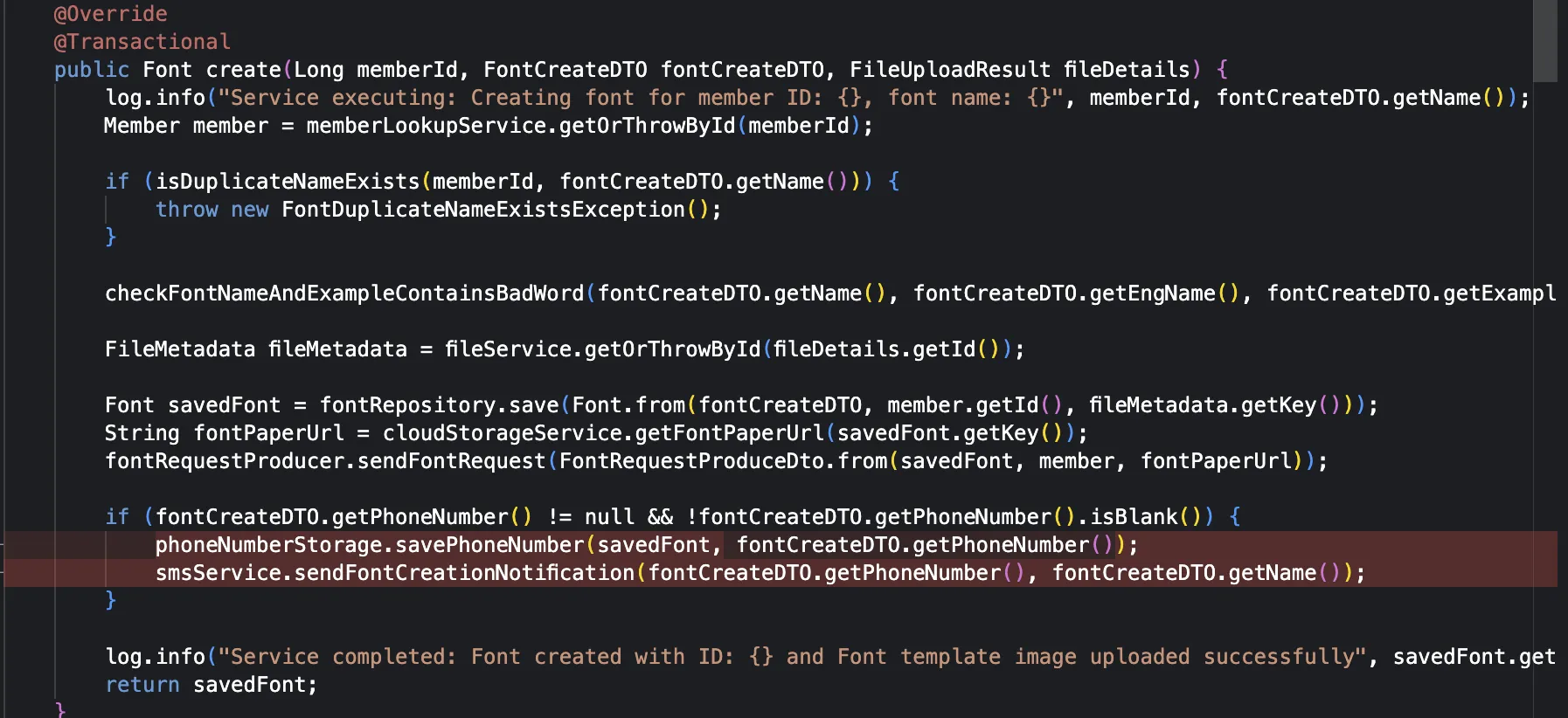Click the fontRepository.save call
The width and height of the screenshot is (1568, 718).
coord(439,405)
